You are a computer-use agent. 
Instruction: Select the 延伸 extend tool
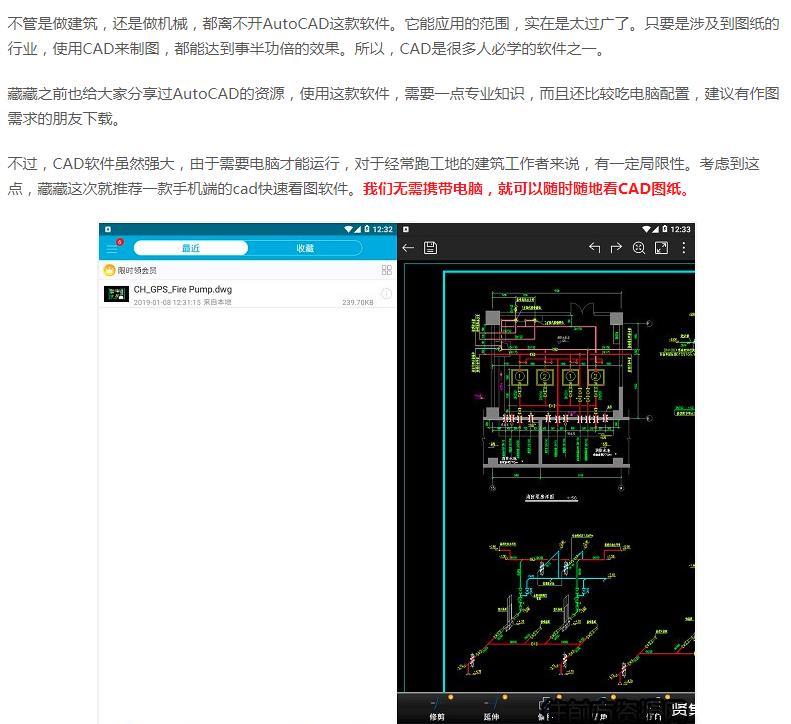pos(491,709)
